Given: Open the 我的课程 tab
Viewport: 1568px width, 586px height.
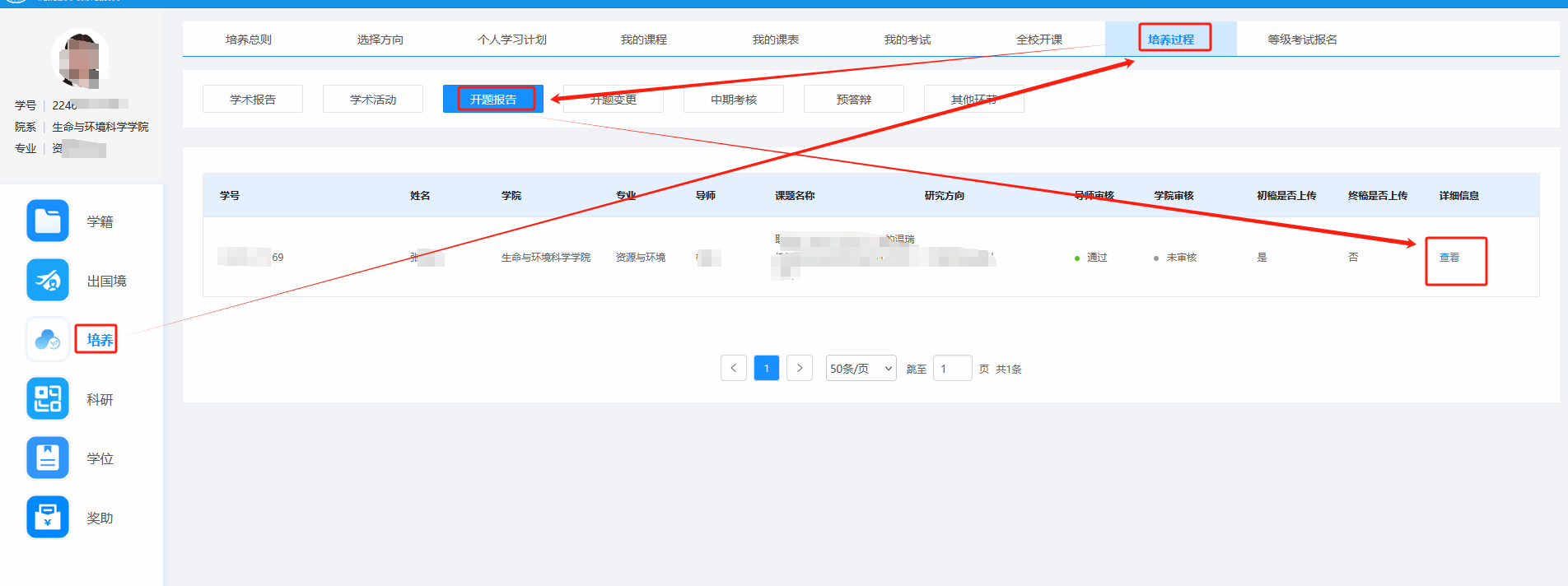Looking at the screenshot, I should [x=643, y=40].
